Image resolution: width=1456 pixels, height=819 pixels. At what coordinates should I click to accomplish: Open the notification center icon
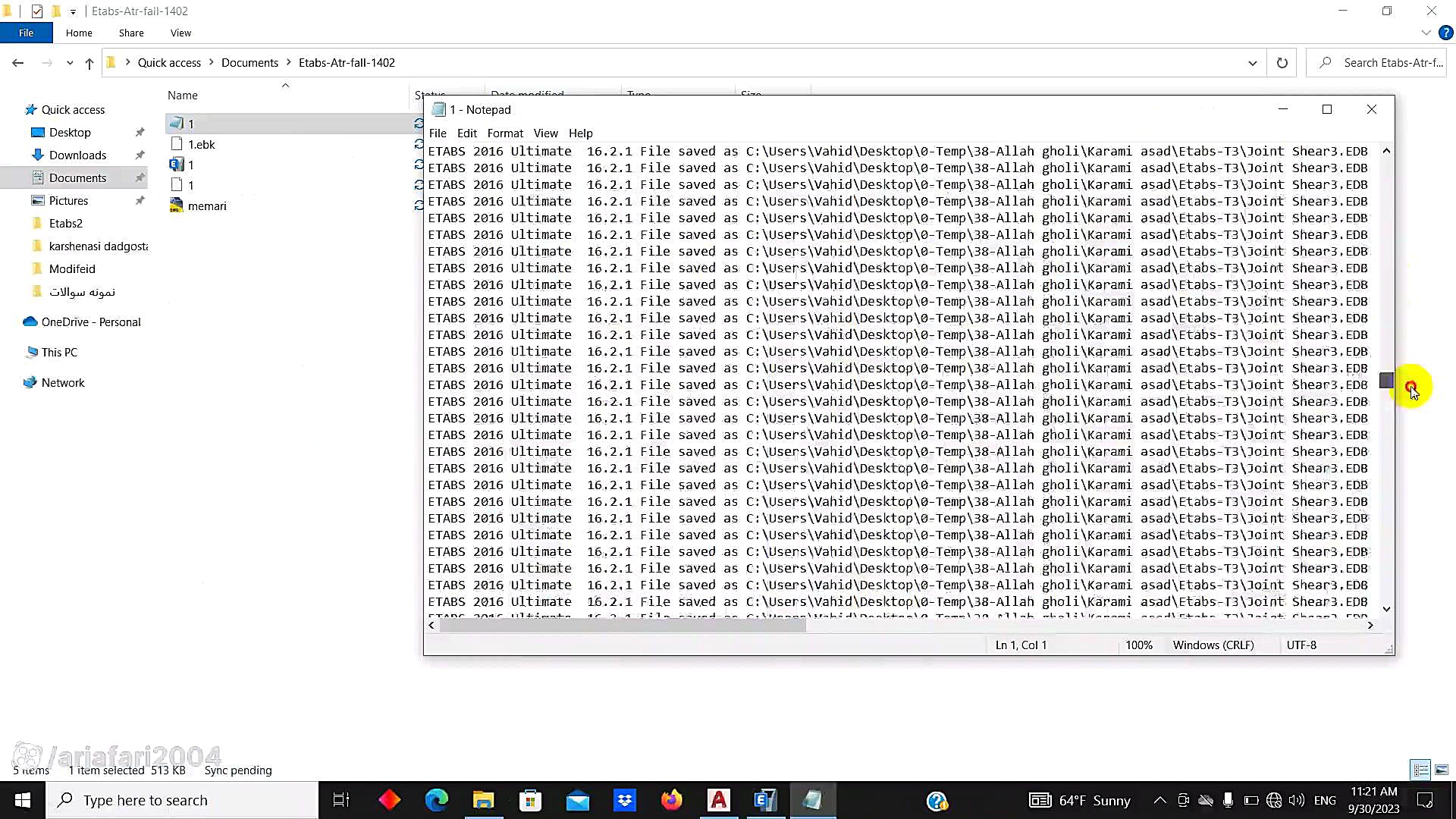click(1425, 800)
